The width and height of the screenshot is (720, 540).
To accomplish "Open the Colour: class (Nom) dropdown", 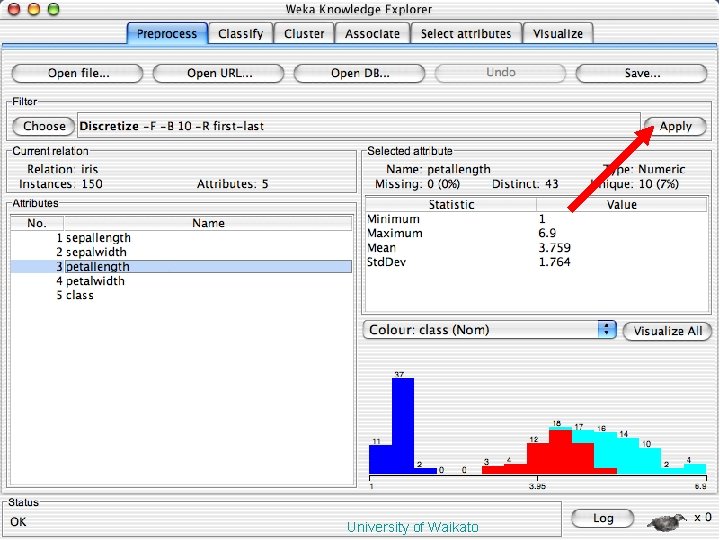I will coord(489,330).
